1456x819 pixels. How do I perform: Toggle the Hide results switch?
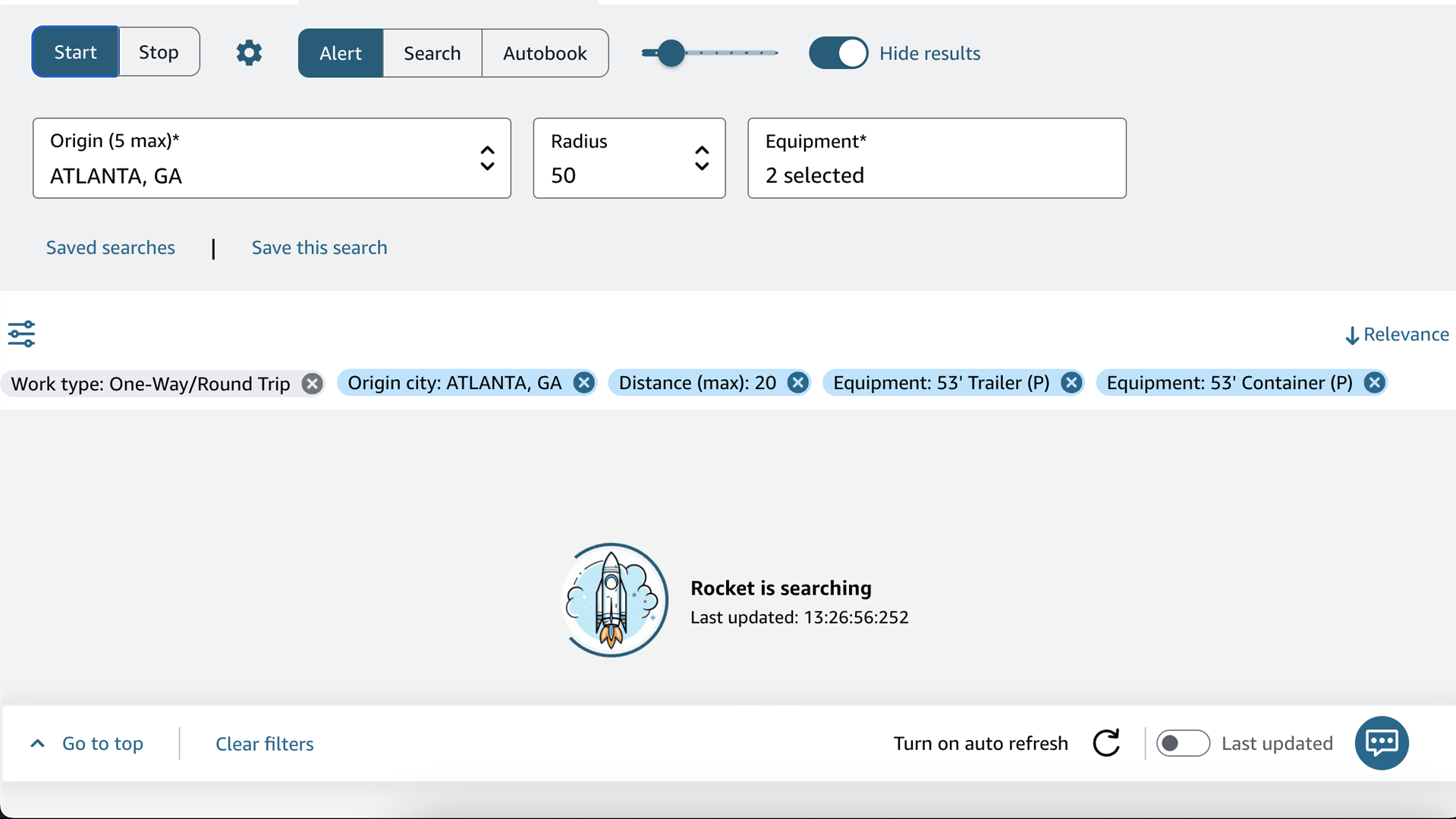(838, 53)
